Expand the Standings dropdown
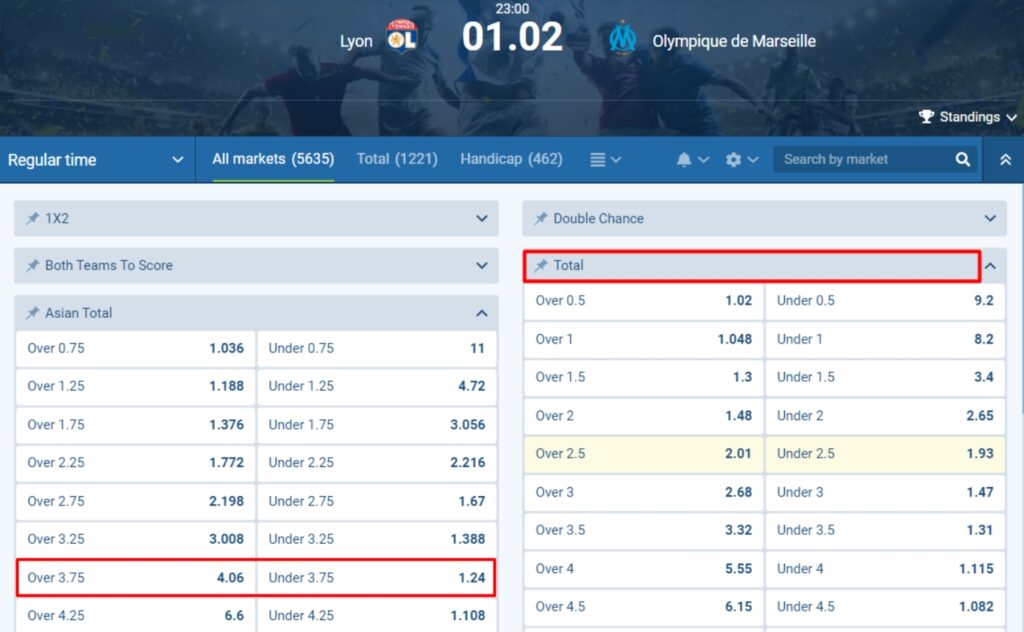 [x=967, y=117]
